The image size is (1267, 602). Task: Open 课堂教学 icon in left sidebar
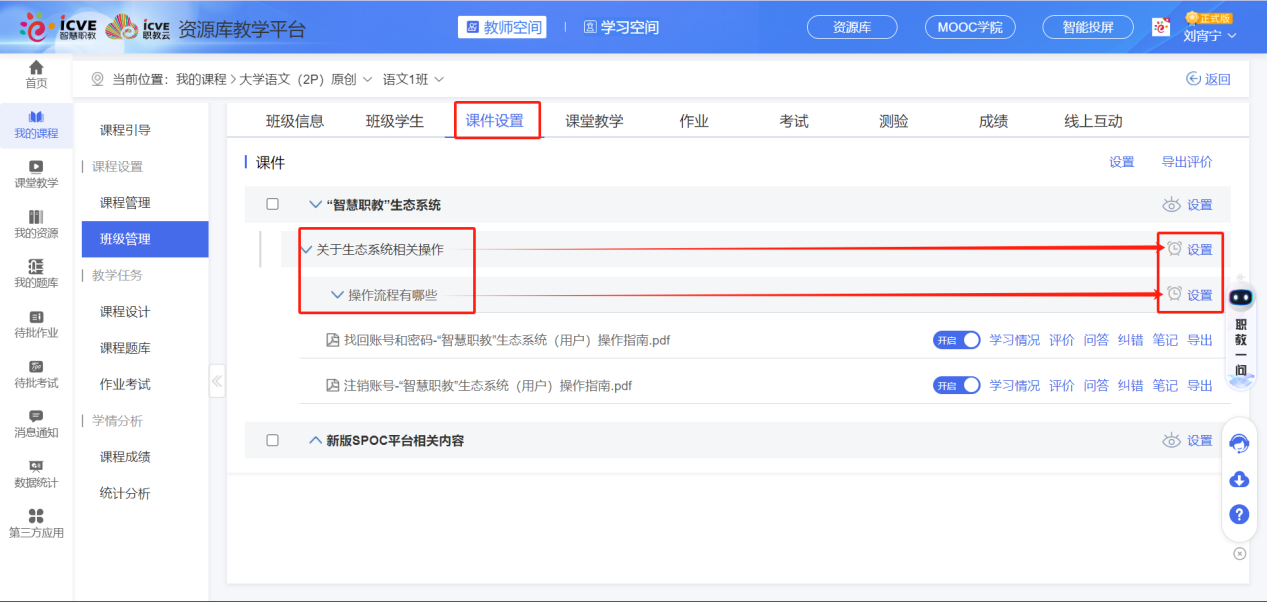click(36, 167)
